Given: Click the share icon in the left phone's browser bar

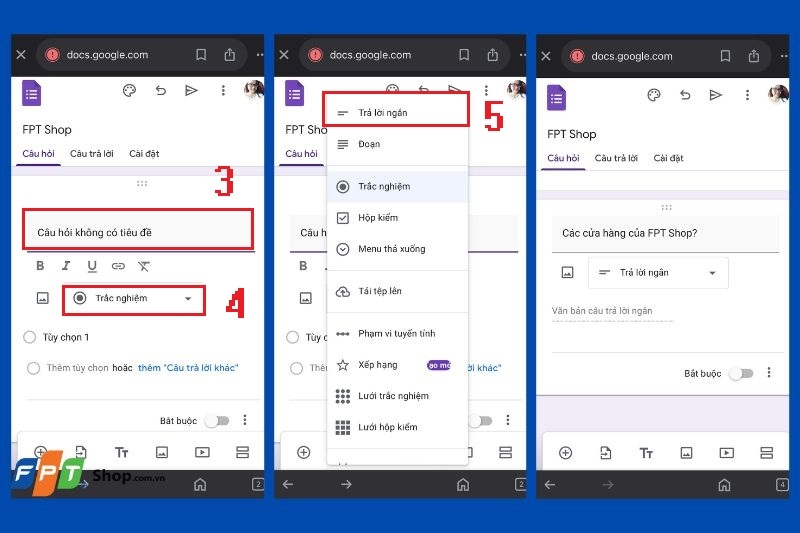Looking at the screenshot, I should (230, 55).
